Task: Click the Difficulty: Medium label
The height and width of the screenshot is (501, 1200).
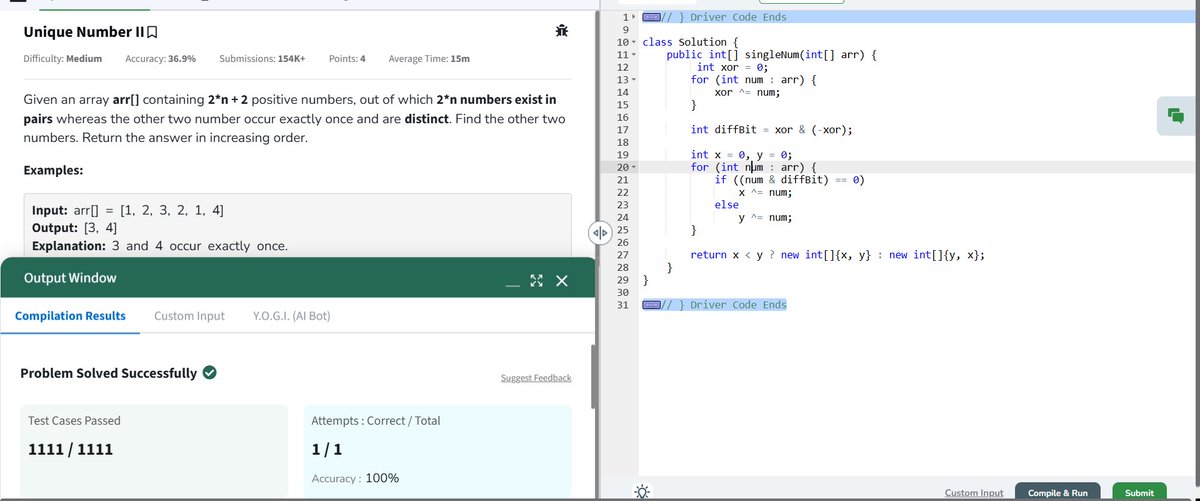Action: pyautogui.click(x=62, y=59)
